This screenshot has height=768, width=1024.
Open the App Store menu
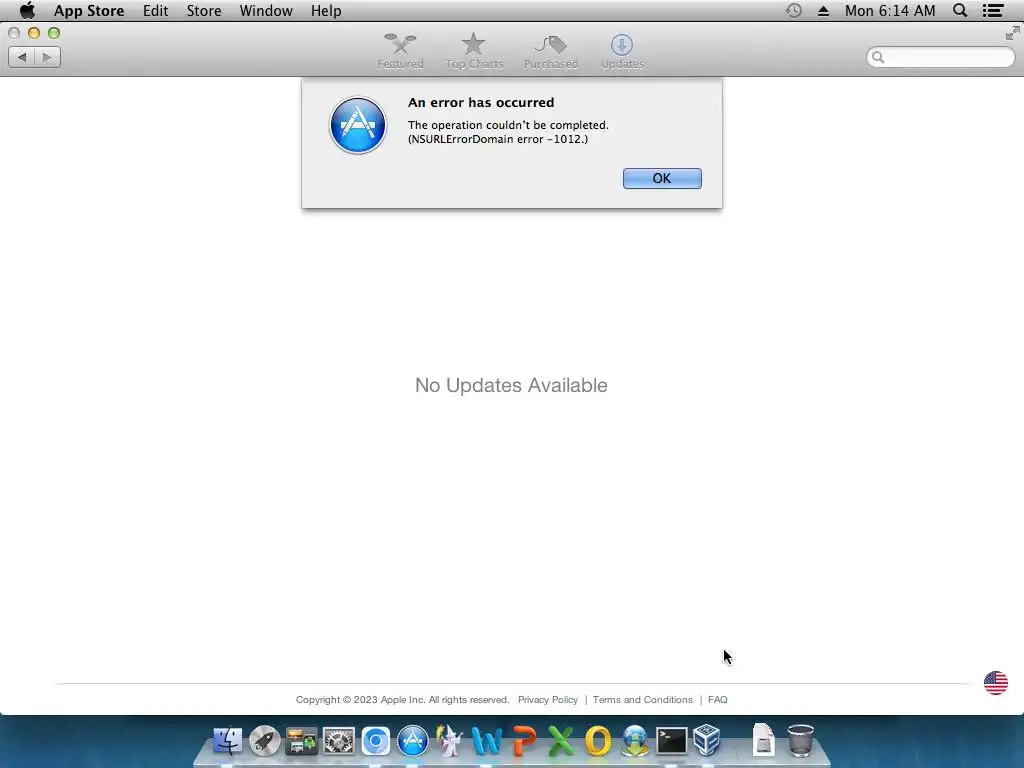tap(89, 11)
